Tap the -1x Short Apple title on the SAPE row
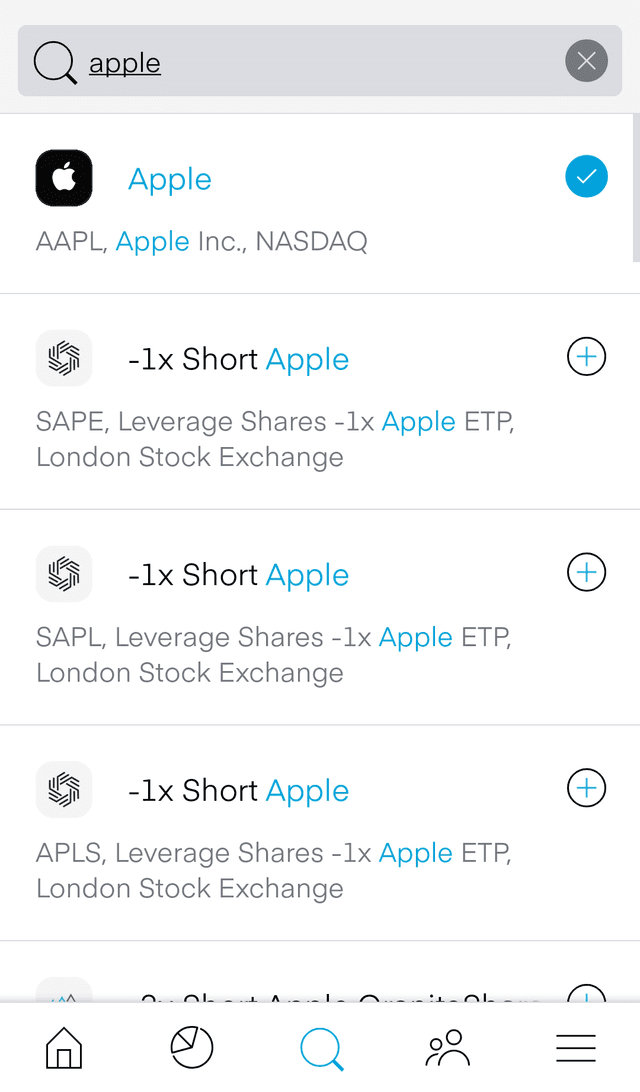 point(239,358)
